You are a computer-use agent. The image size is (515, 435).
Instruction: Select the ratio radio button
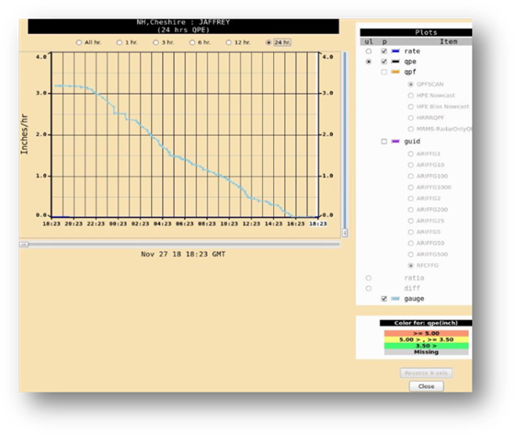click(x=368, y=278)
